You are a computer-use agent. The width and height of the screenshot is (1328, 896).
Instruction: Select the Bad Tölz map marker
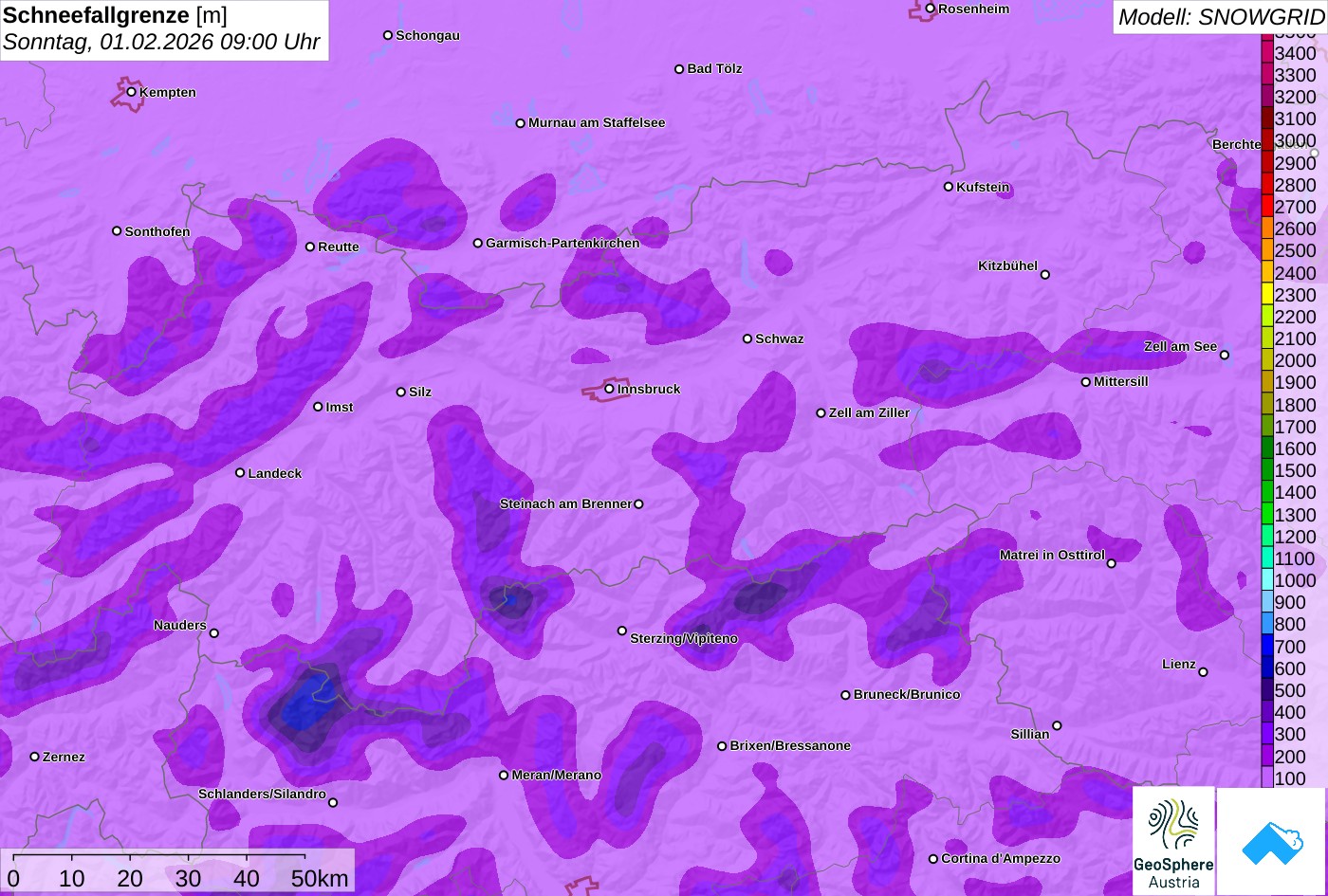coord(679,69)
